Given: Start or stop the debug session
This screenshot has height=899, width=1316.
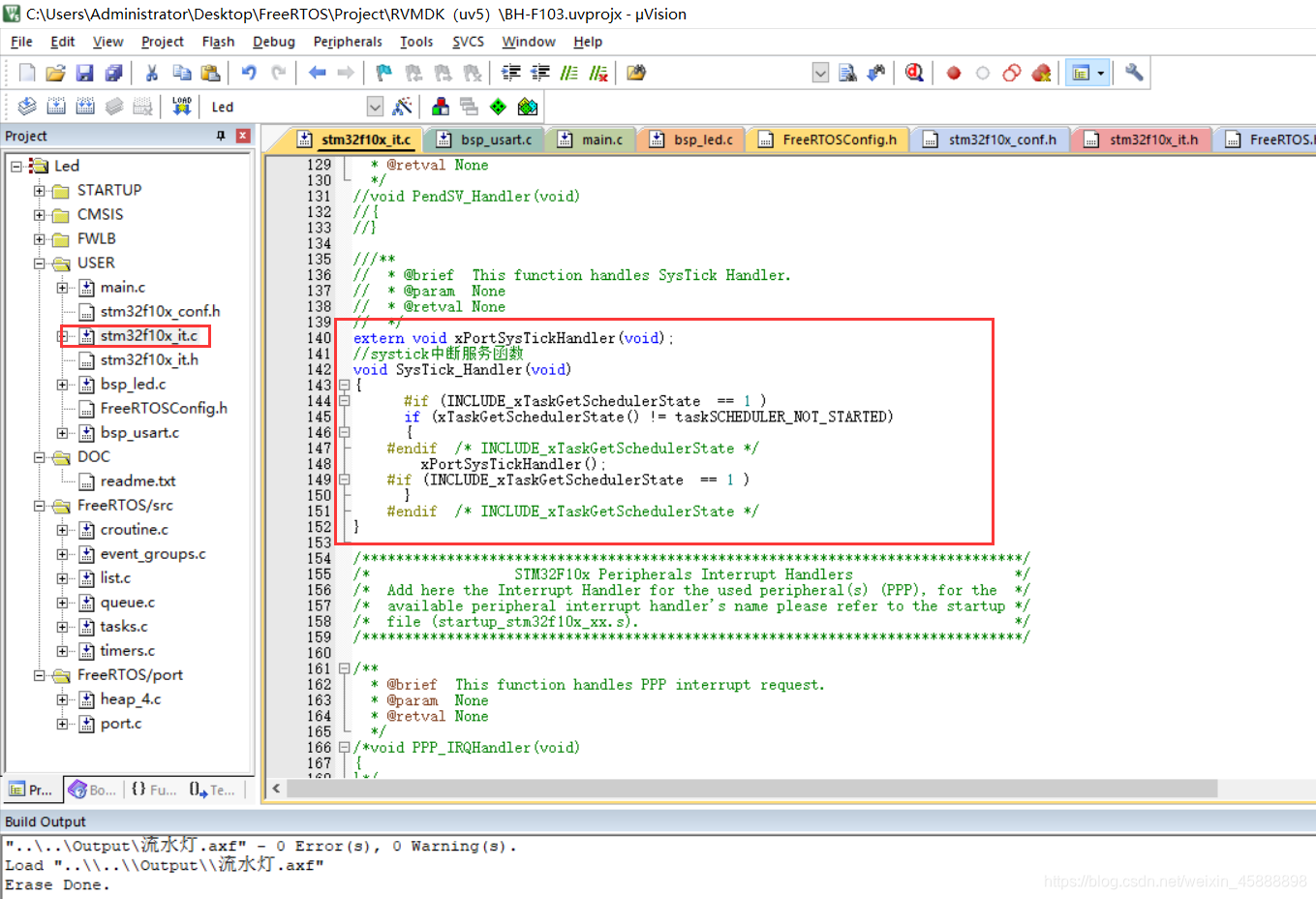Looking at the screenshot, I should [x=914, y=73].
